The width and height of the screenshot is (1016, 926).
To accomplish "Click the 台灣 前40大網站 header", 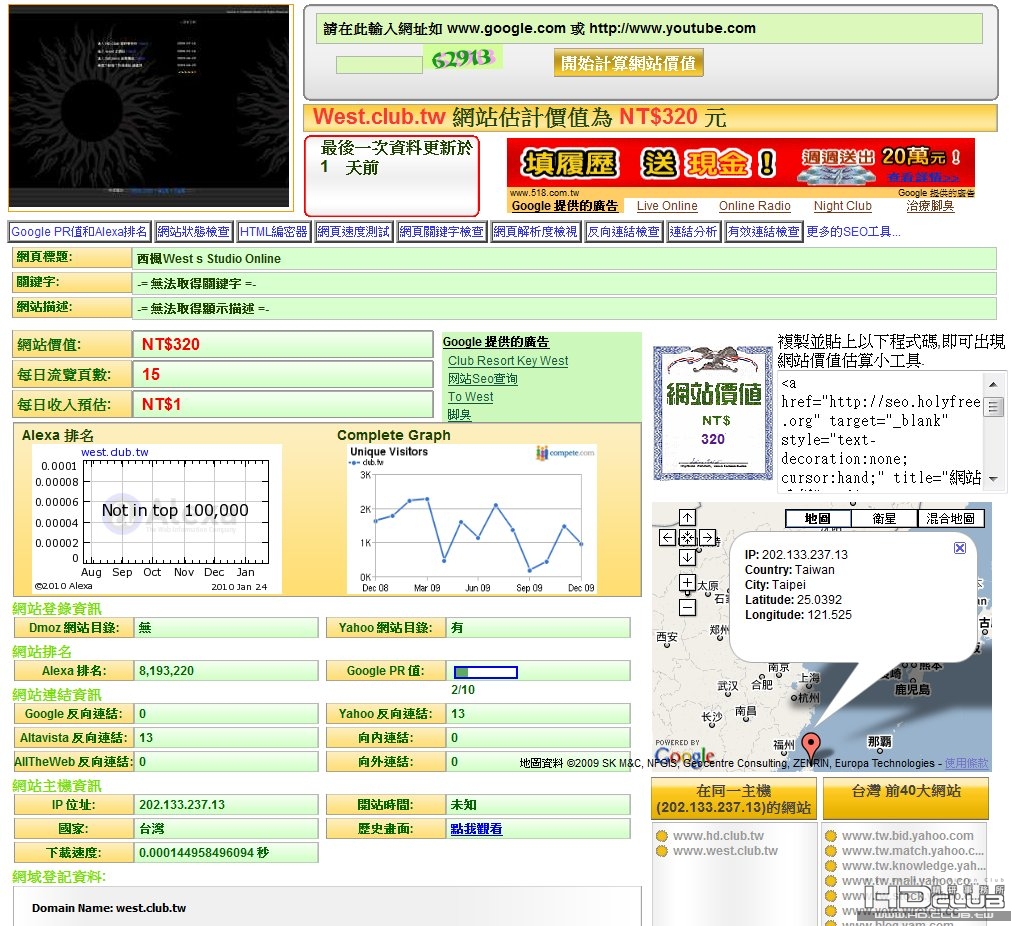I will [906, 798].
